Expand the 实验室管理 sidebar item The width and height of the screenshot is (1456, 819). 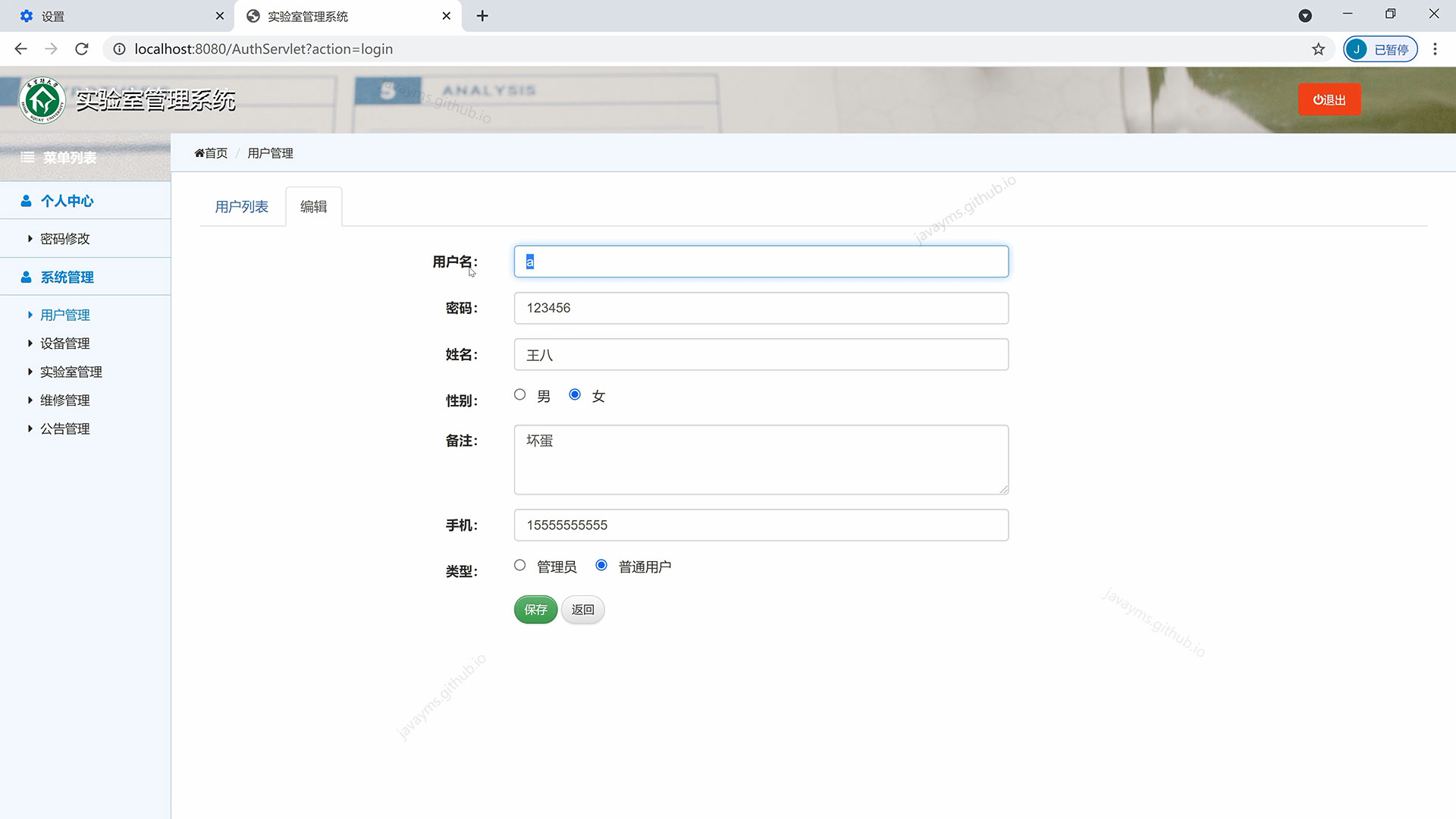[71, 372]
